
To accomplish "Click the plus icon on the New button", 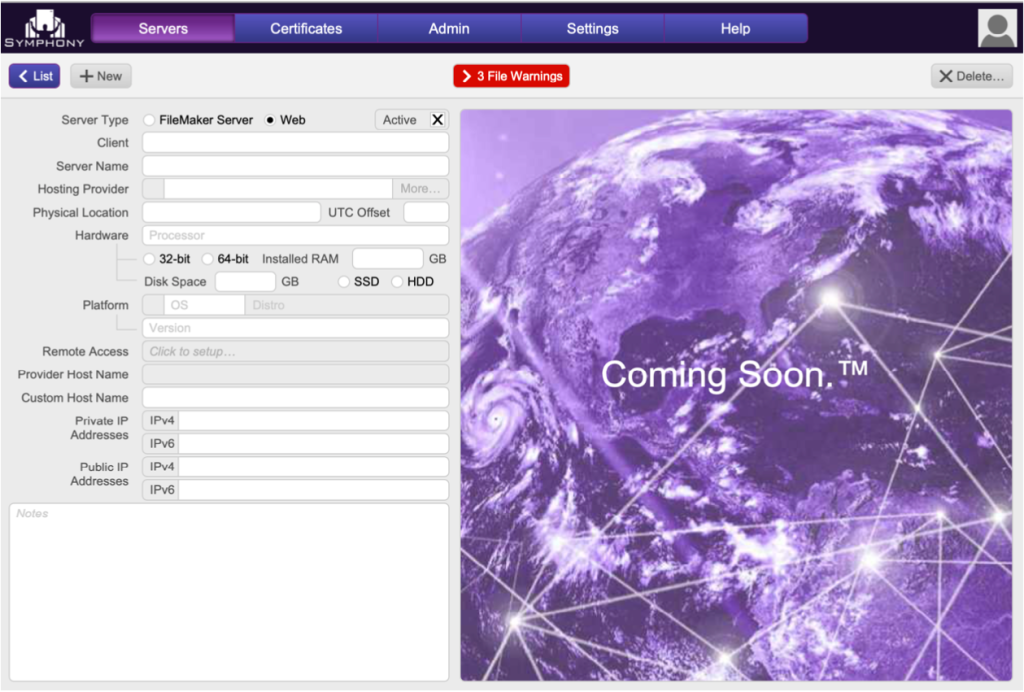I will point(85,75).
